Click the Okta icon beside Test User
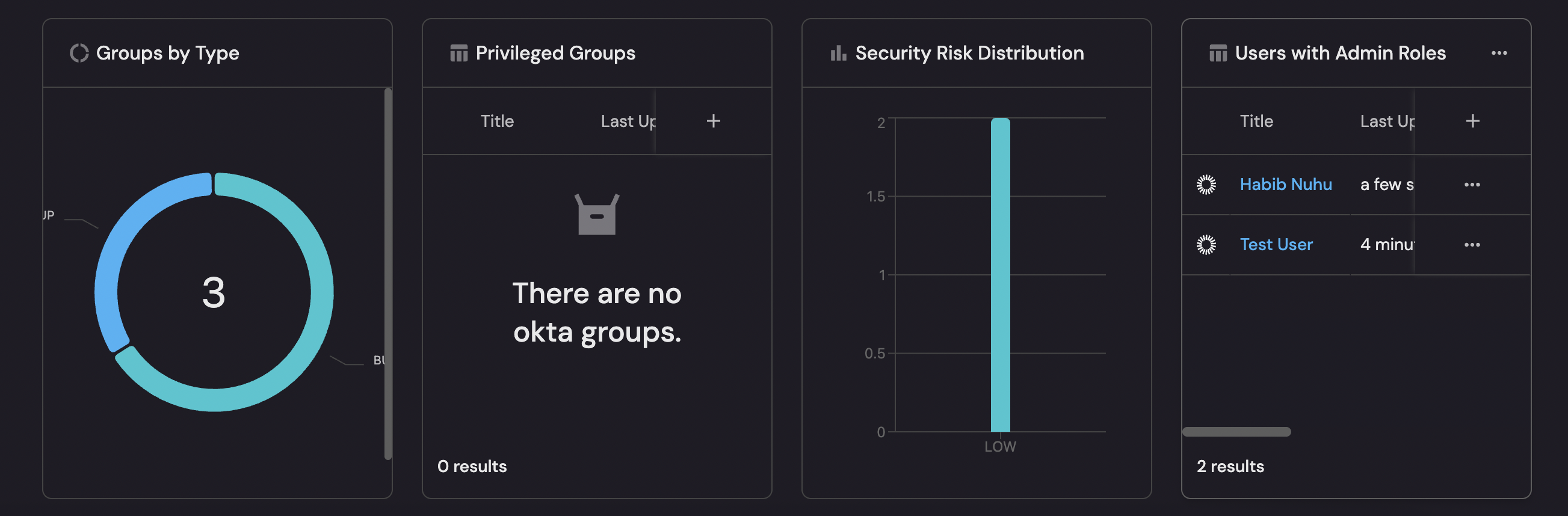This screenshot has height=516, width=1568. [1206, 245]
